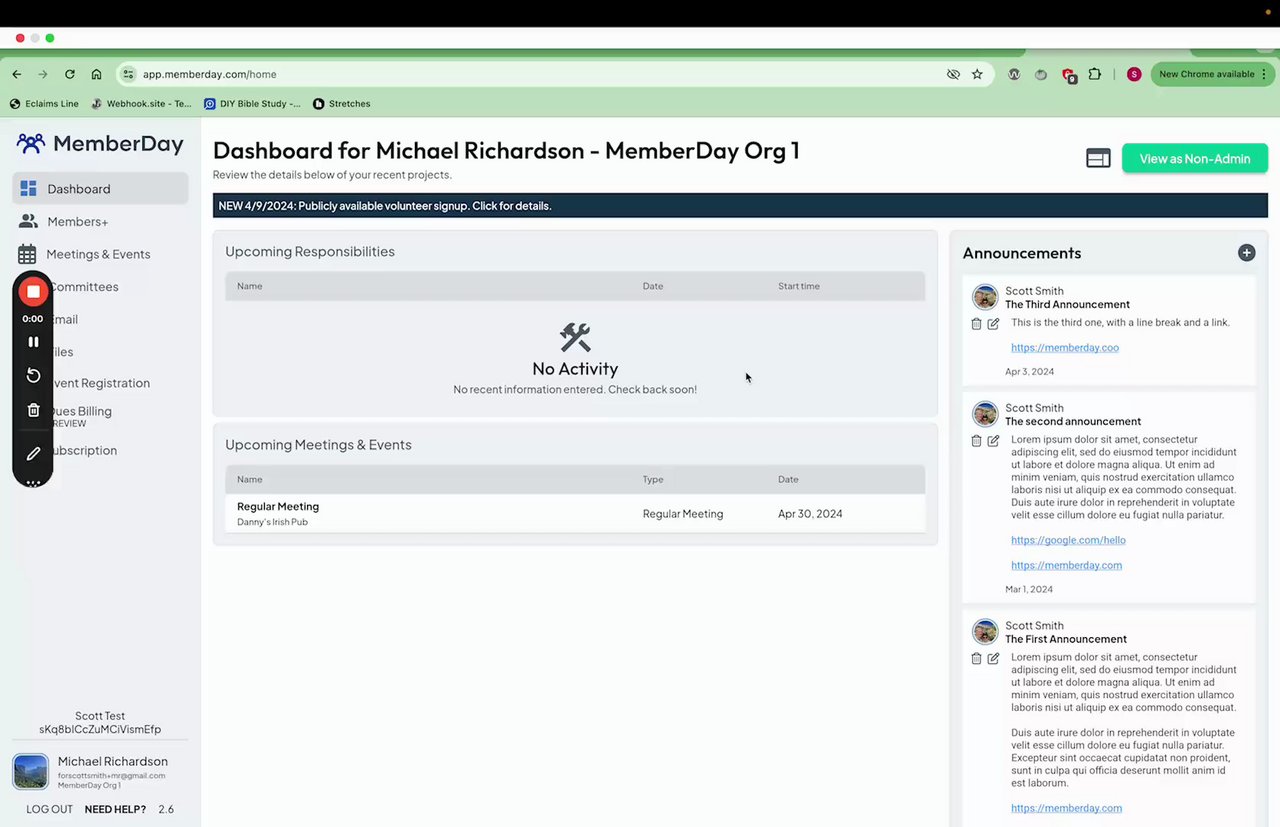
Task: Click the layout toggle icon beside View as Non-Admin
Action: [1098, 158]
